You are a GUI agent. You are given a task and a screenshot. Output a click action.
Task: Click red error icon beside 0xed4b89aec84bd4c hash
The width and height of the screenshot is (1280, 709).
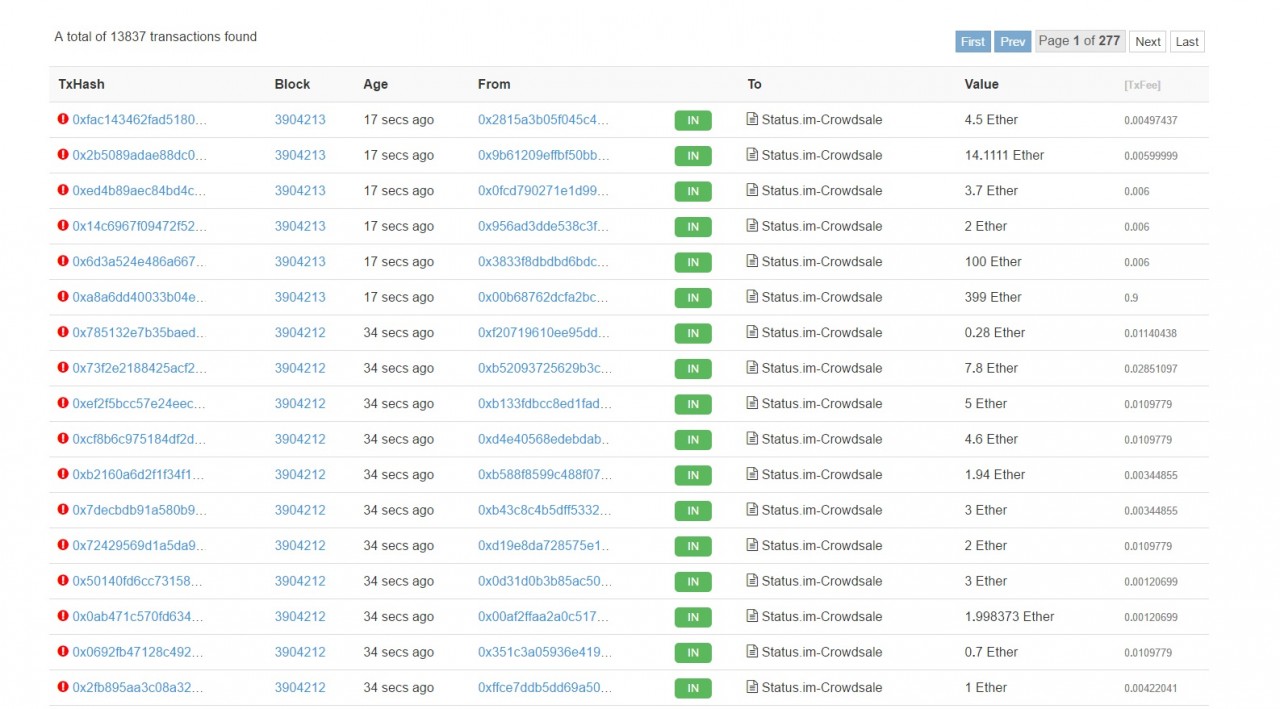click(x=64, y=191)
